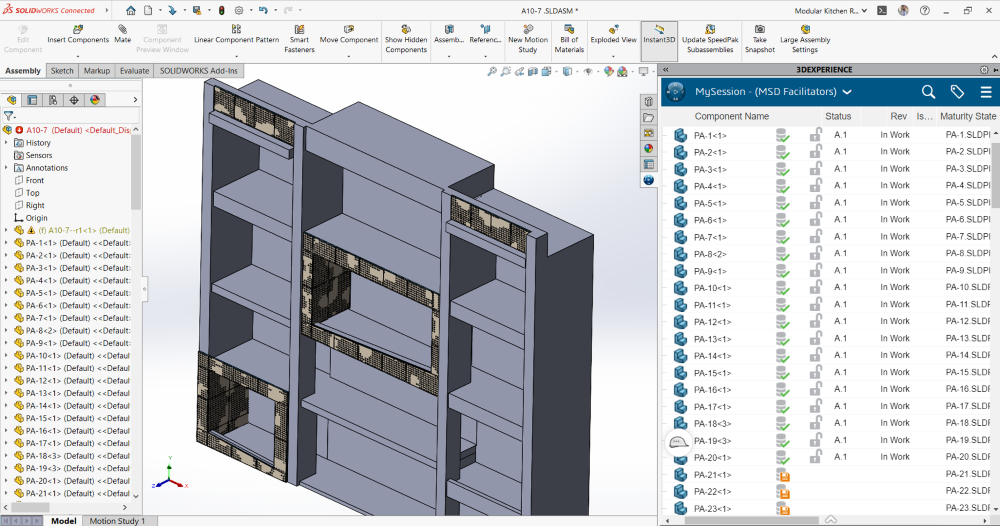This screenshot has width=1000, height=526.
Task: Select PA-22<1> in 3DEXPERIENCE list
Action: 712,492
